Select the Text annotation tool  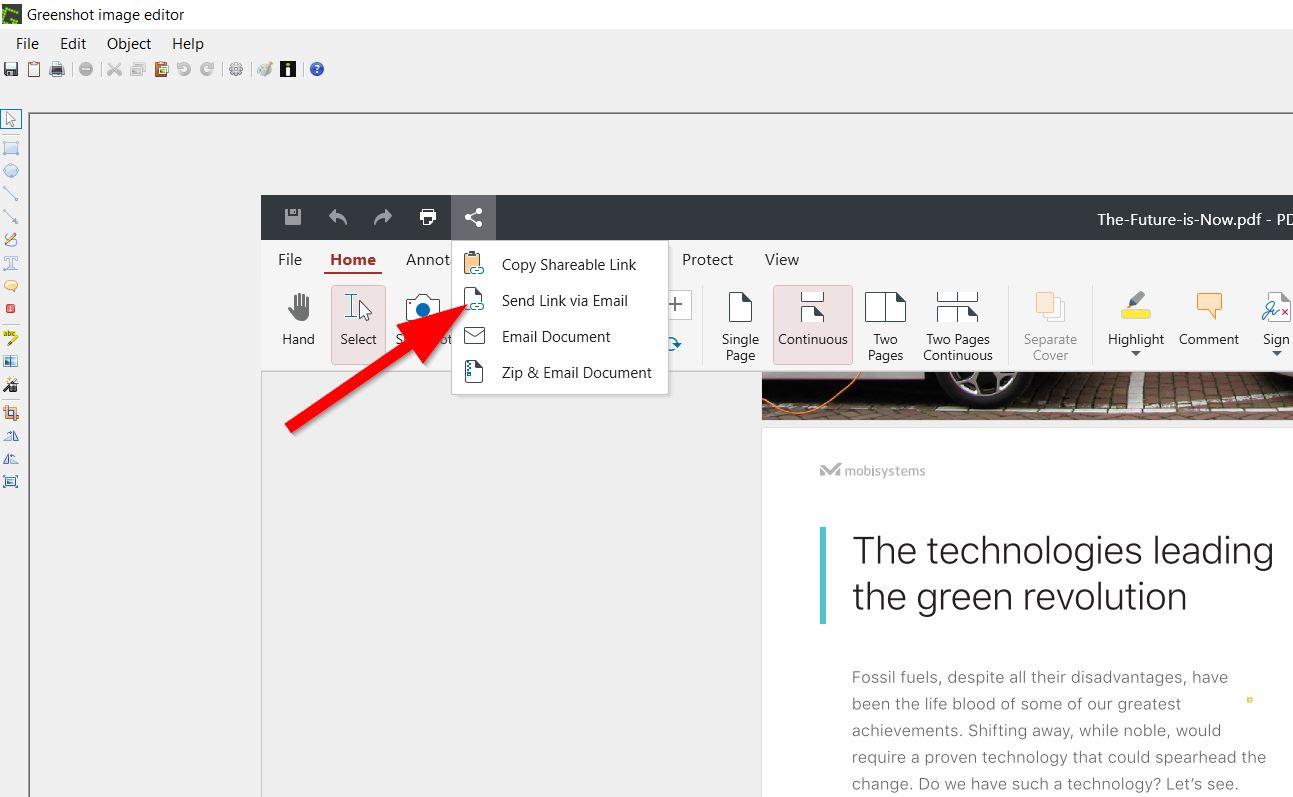coord(11,264)
